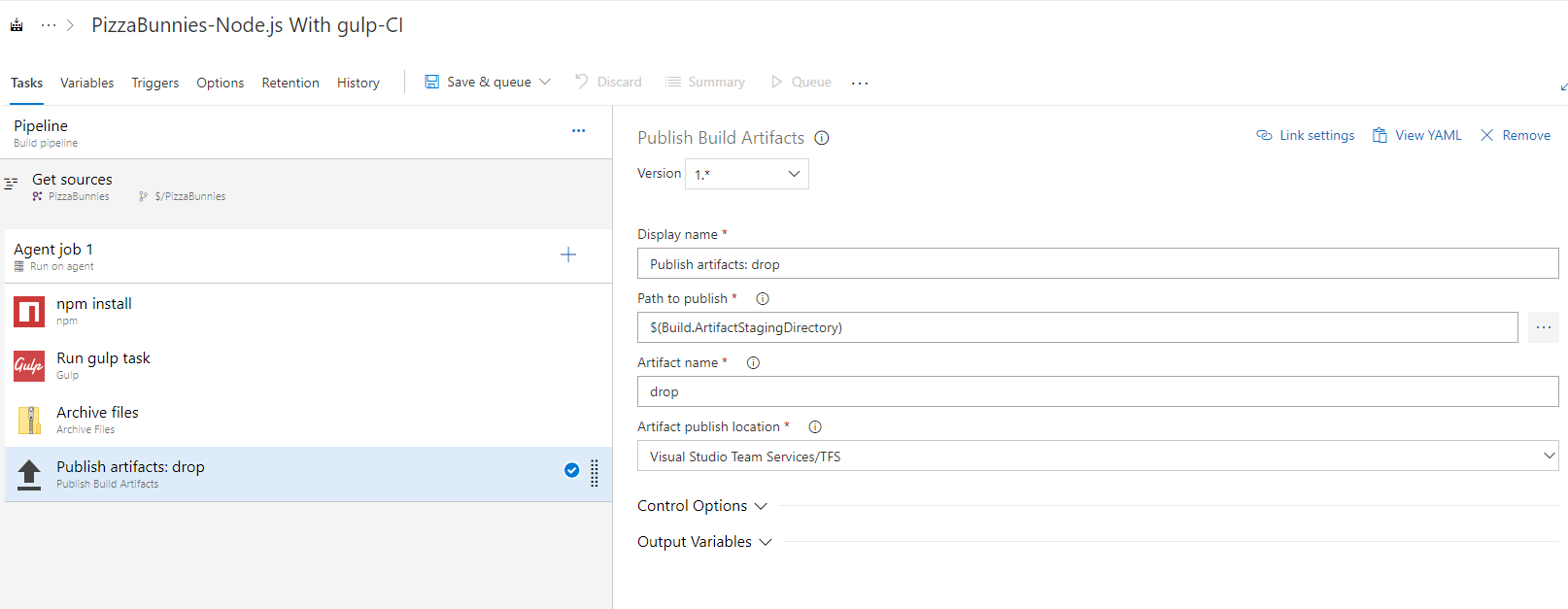Switch to the History tab
The image size is (1568, 609).
coord(358,83)
